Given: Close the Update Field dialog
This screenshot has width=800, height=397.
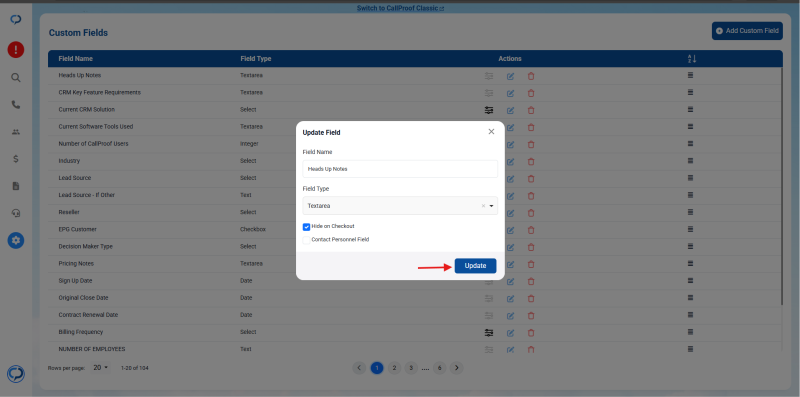Looking at the screenshot, I should (491, 132).
